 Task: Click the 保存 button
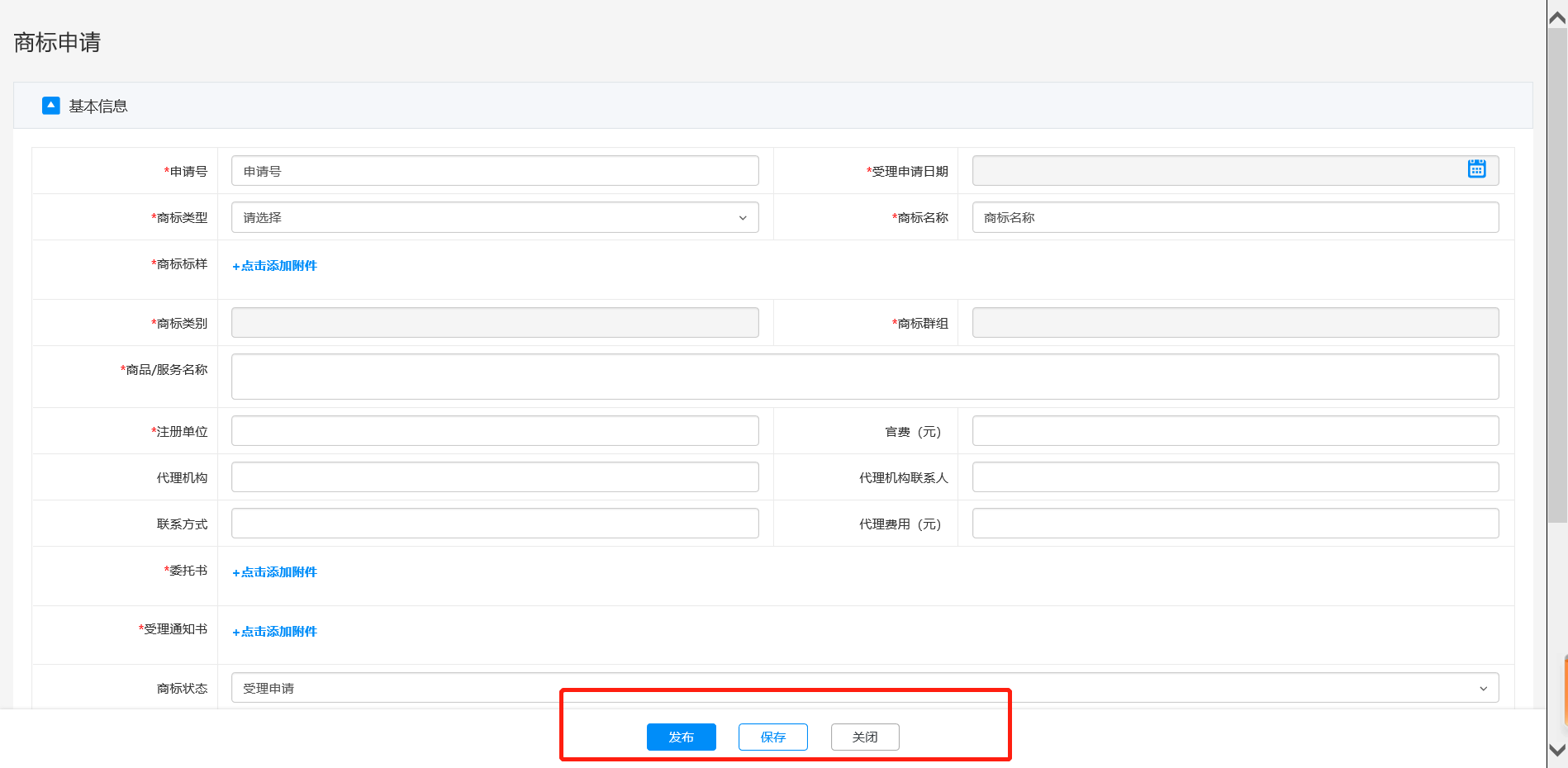click(772, 737)
